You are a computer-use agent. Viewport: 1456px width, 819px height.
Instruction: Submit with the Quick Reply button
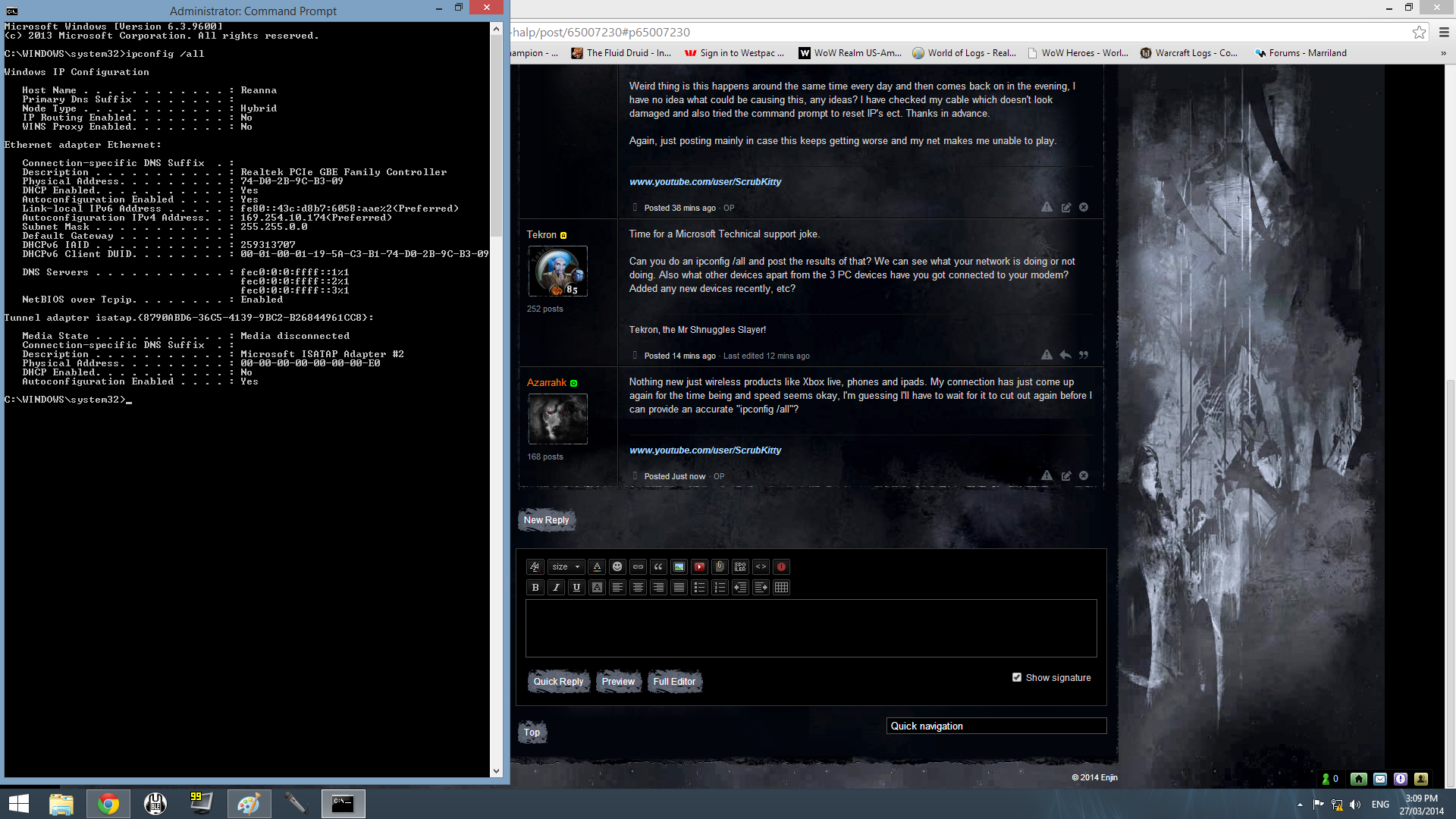[558, 682]
